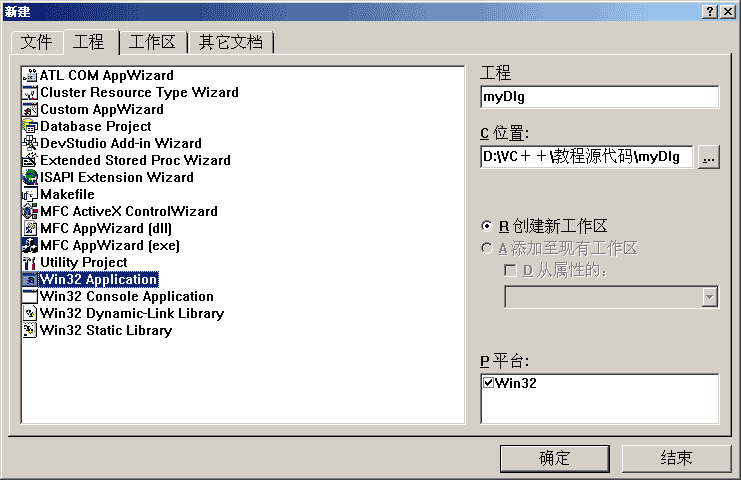Select the Custom AppWizard text
741x480 pixels.
102,110
